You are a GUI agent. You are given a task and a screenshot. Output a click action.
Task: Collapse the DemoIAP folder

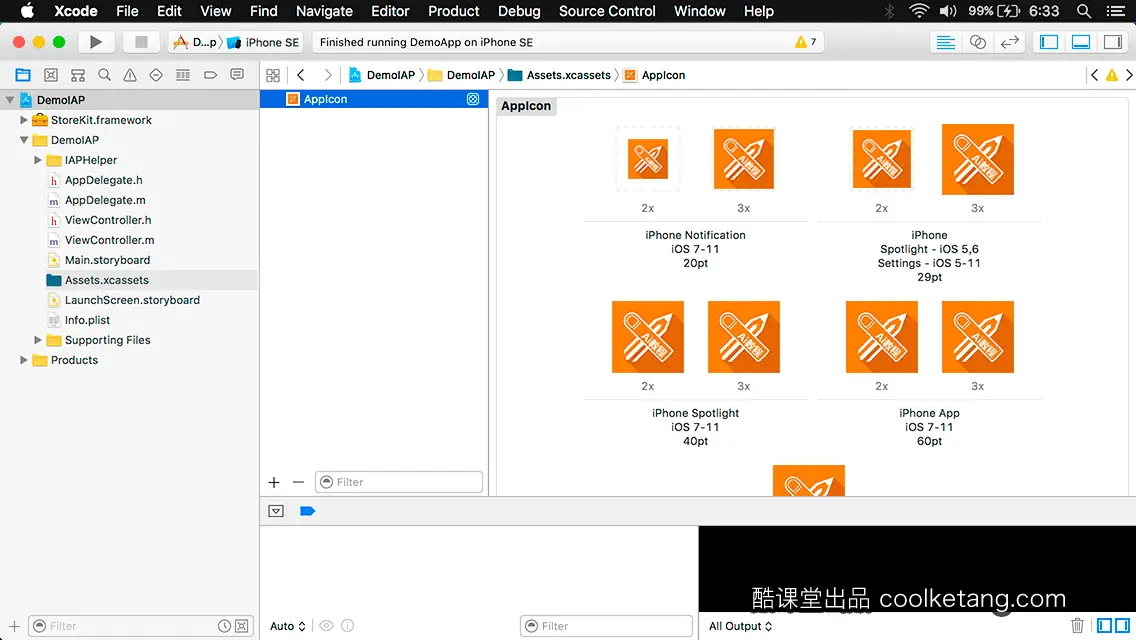24,140
